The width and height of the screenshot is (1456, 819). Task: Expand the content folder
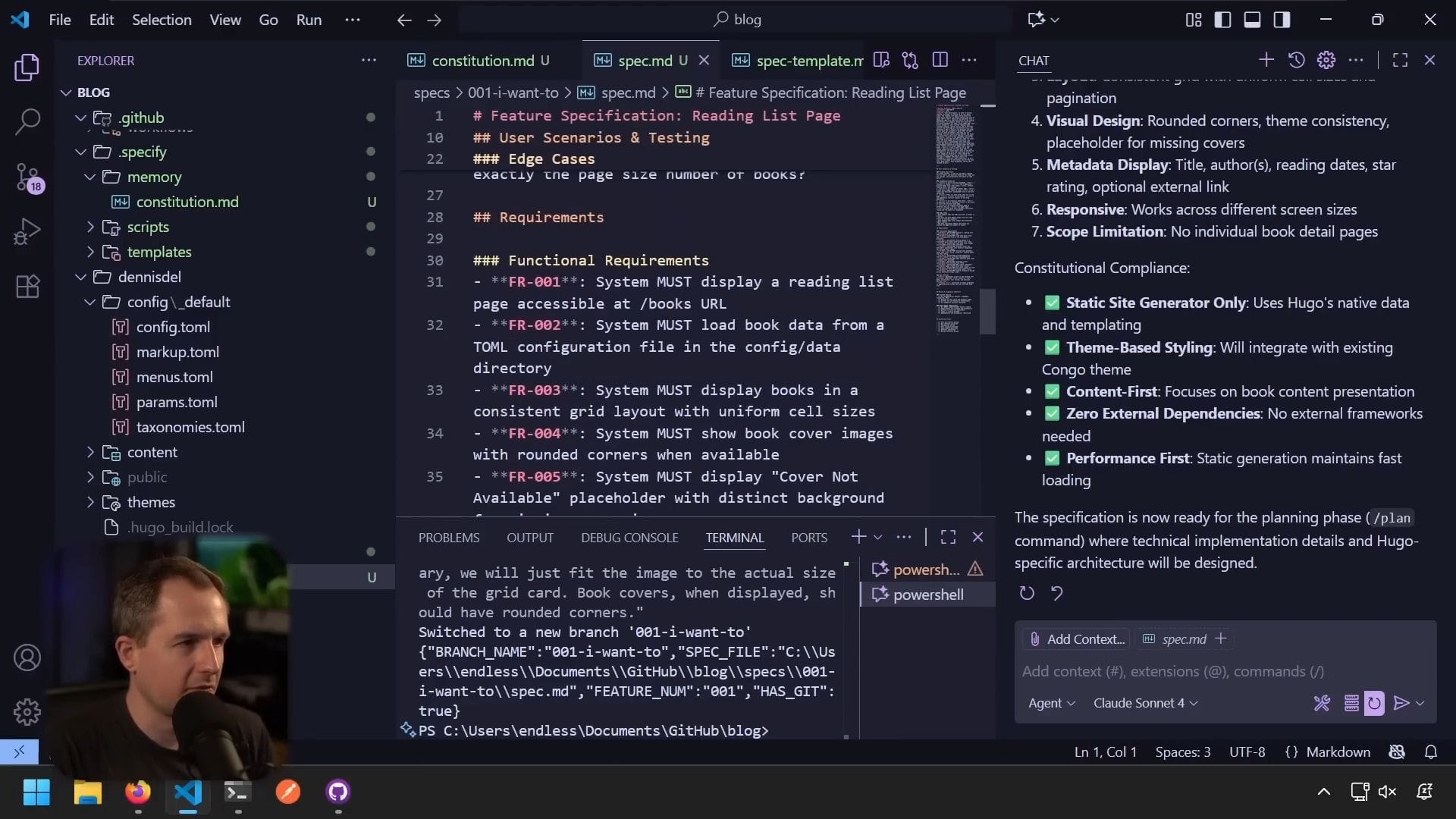(152, 452)
